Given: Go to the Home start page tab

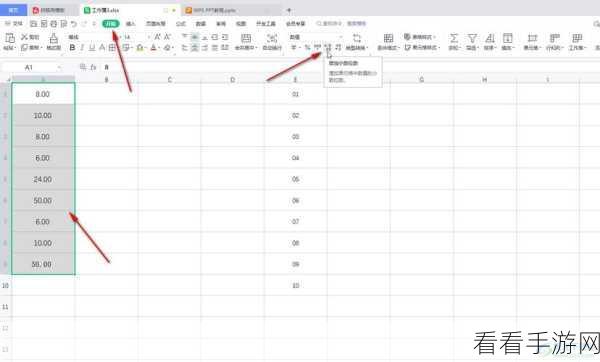Looking at the screenshot, I should [13, 10].
